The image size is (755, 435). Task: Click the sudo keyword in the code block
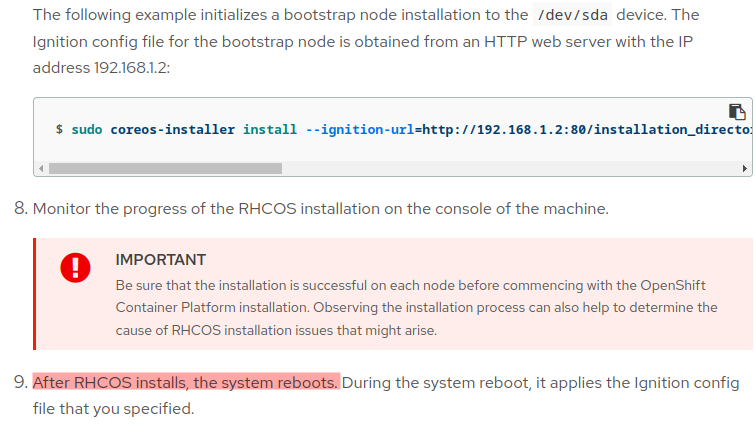pyautogui.click(x=86, y=130)
